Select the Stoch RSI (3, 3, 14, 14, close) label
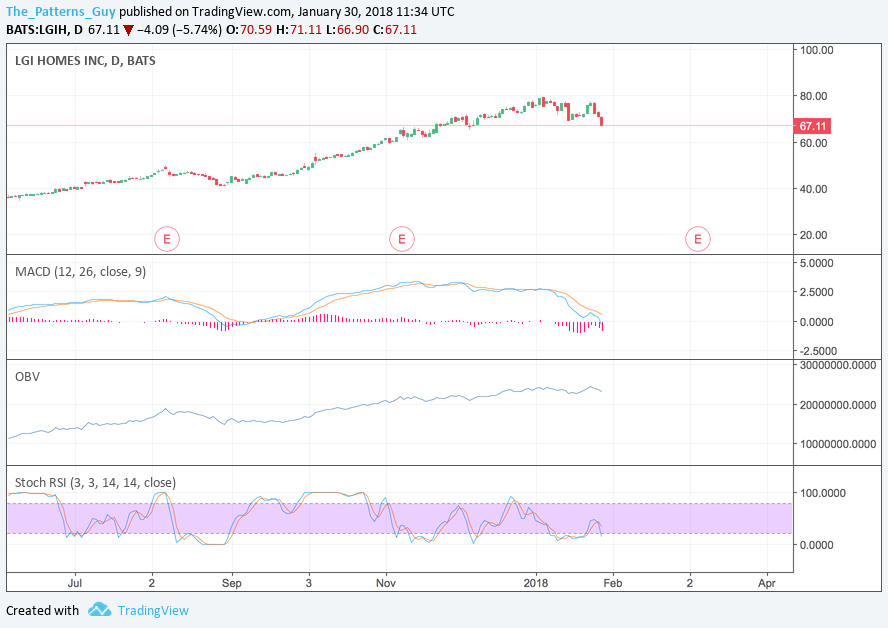The height and width of the screenshot is (628, 888). coord(95,482)
